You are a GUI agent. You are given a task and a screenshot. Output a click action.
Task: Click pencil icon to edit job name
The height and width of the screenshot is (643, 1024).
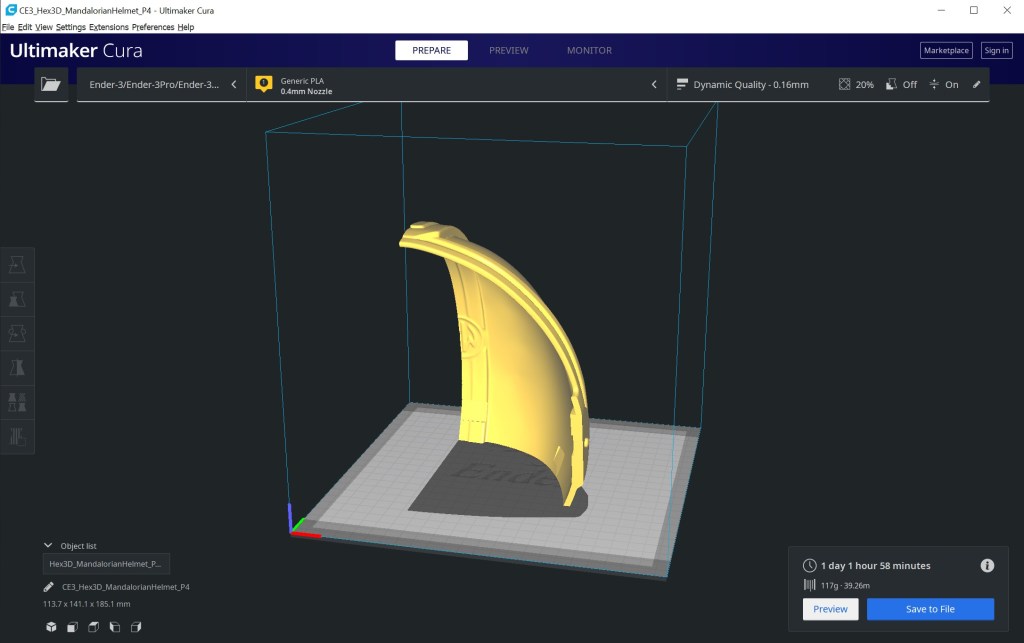pyautogui.click(x=49, y=587)
